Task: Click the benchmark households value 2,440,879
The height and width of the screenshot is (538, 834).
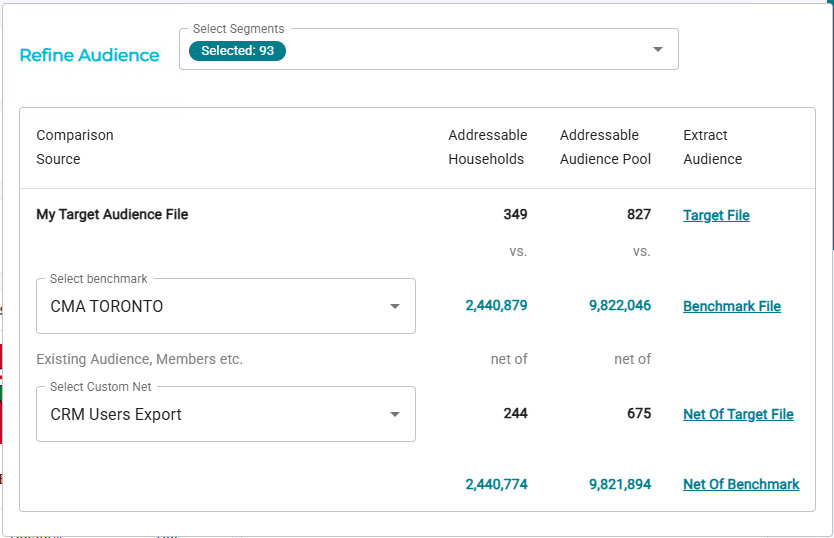Action: (x=496, y=306)
